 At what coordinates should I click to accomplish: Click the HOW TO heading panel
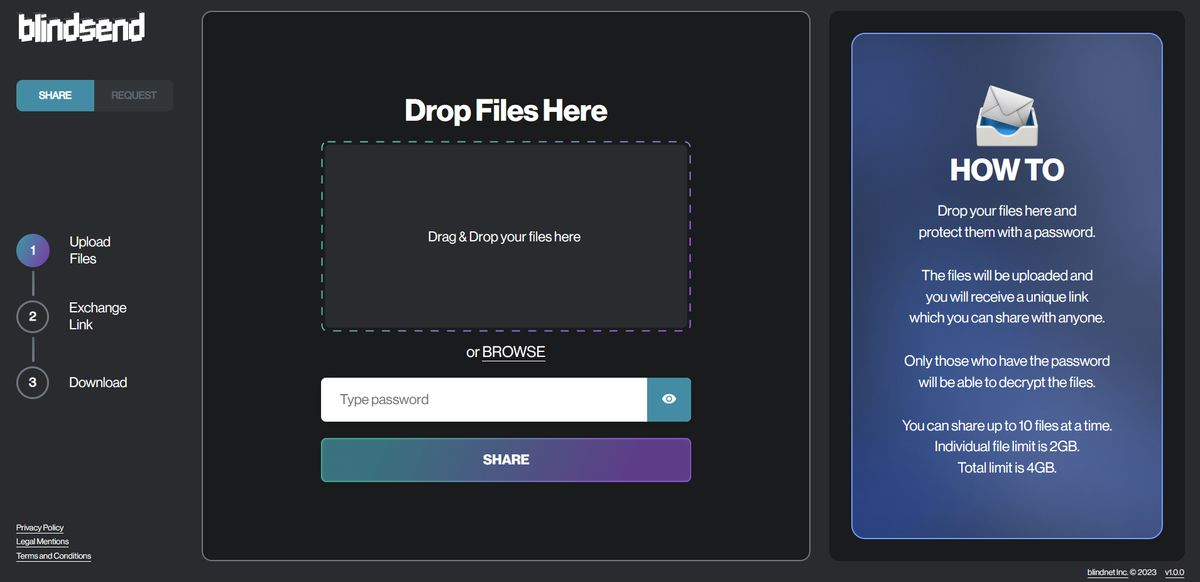[1006, 170]
